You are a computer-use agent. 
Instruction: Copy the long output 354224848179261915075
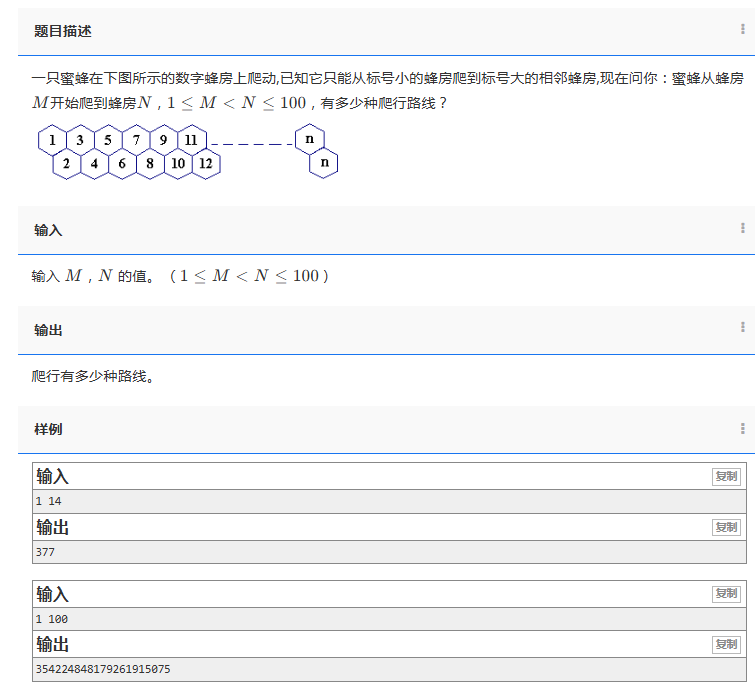(x=726, y=644)
